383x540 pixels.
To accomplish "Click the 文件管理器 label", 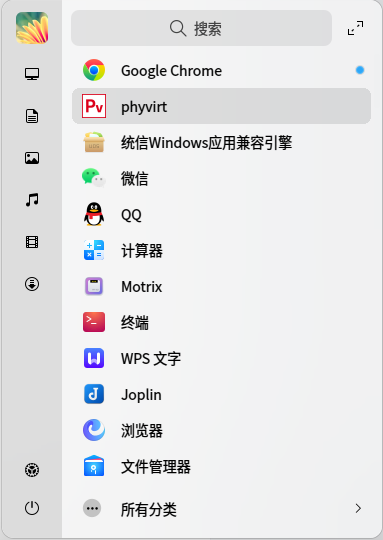I will coord(156,467).
